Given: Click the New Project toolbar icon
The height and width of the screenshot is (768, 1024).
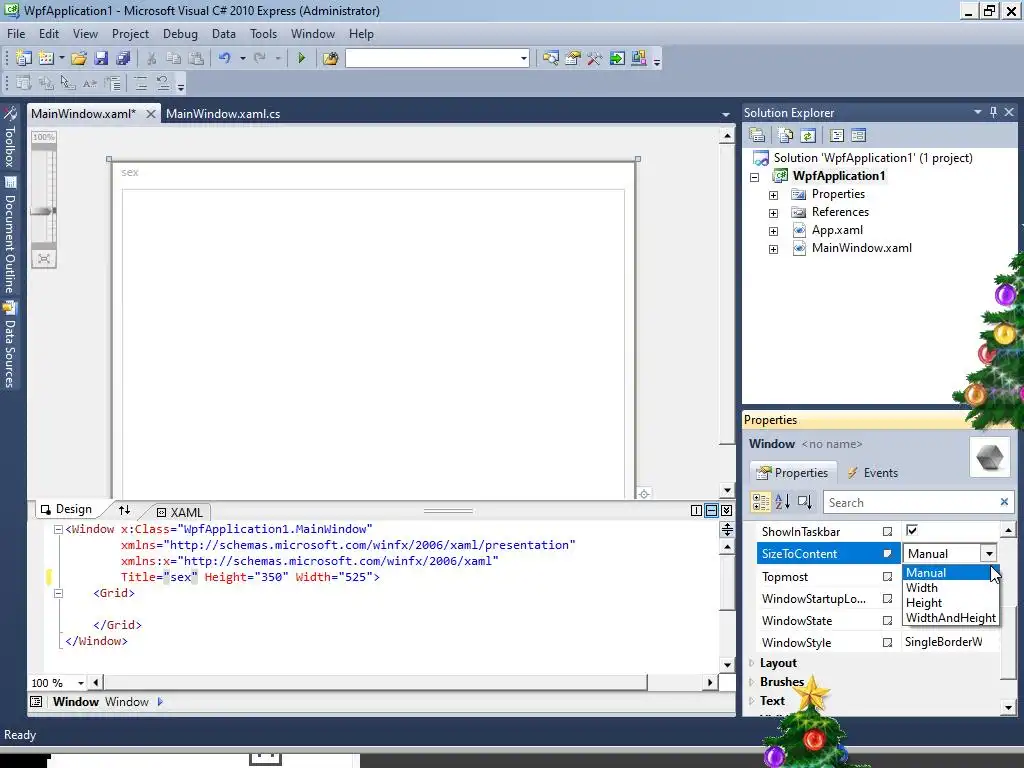Looking at the screenshot, I should click(x=24, y=59).
